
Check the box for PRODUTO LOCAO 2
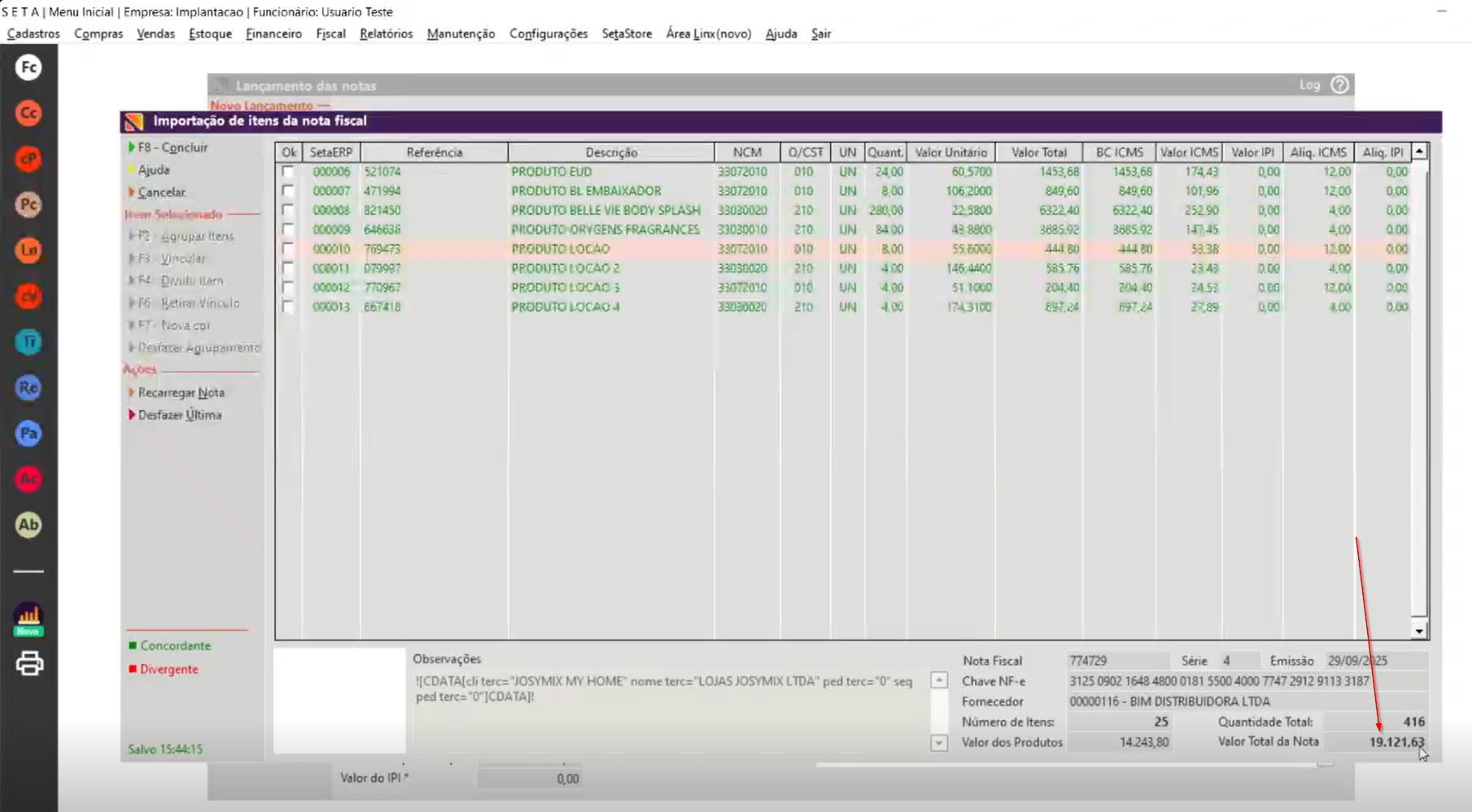[x=288, y=268]
